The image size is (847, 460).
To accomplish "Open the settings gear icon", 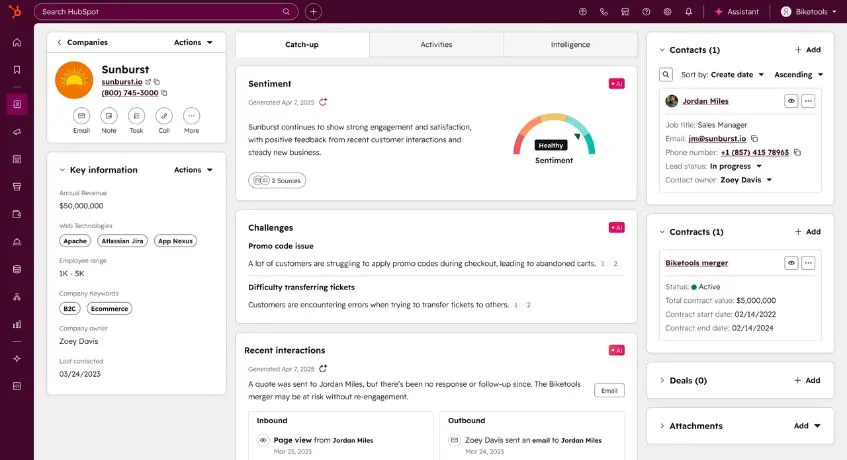I will point(667,12).
